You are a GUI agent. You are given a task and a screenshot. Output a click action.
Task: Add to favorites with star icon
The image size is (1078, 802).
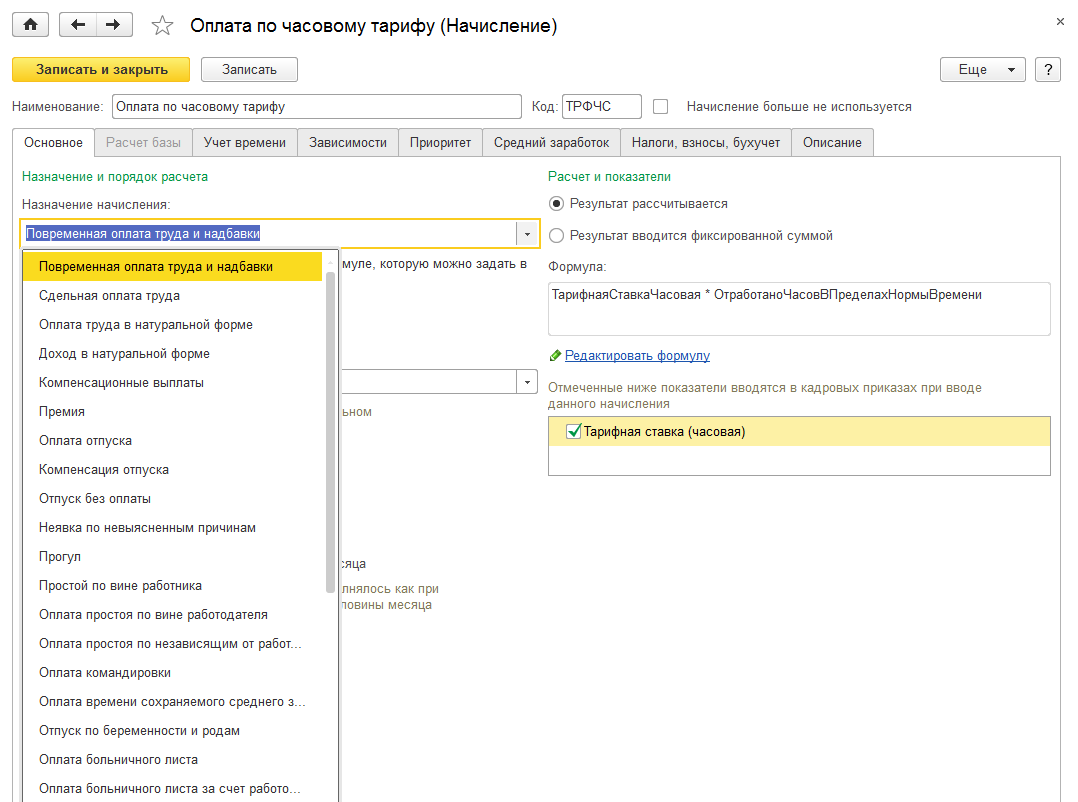coord(161,26)
